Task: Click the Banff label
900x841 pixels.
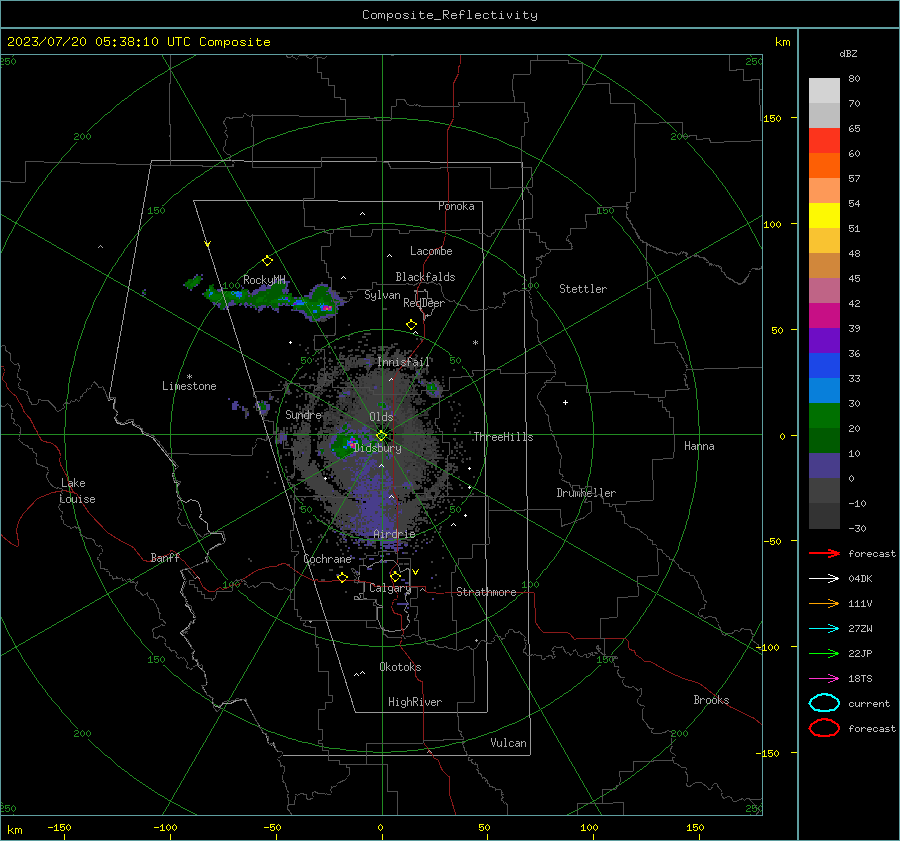Action: 165,557
